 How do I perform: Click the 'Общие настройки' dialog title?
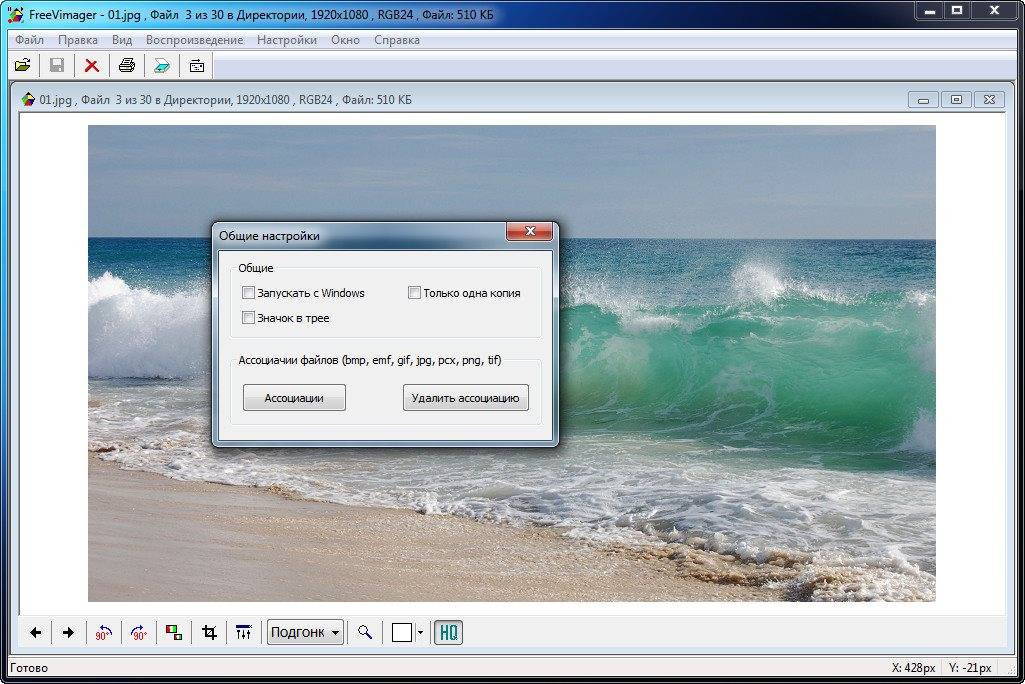click(x=269, y=235)
